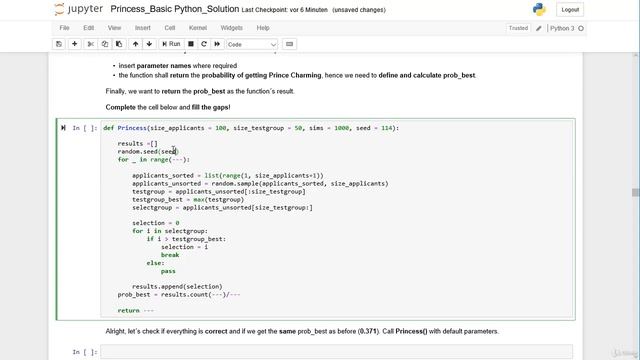Image resolution: width=640 pixels, height=360 pixels.
Task: Interrupt the kernel with stop icon
Action: 191,44
